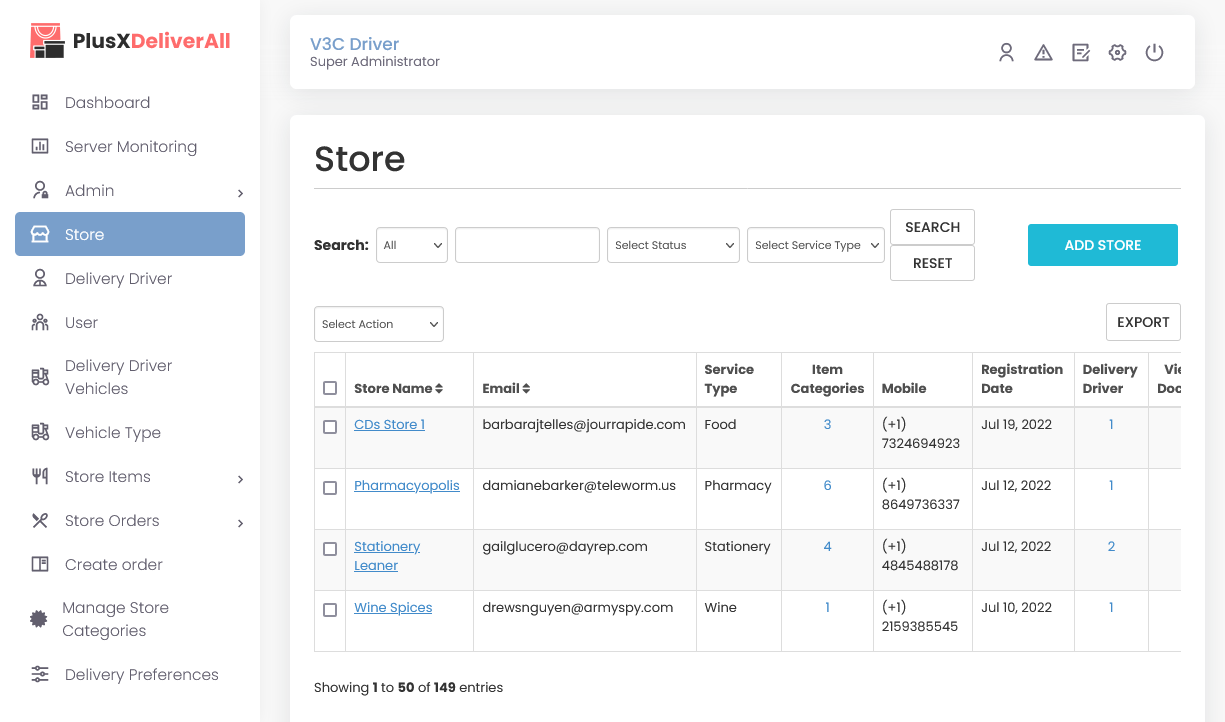Image resolution: width=1225 pixels, height=722 pixels.
Task: Expand the Store Items submenu chevron
Action: coord(240,479)
